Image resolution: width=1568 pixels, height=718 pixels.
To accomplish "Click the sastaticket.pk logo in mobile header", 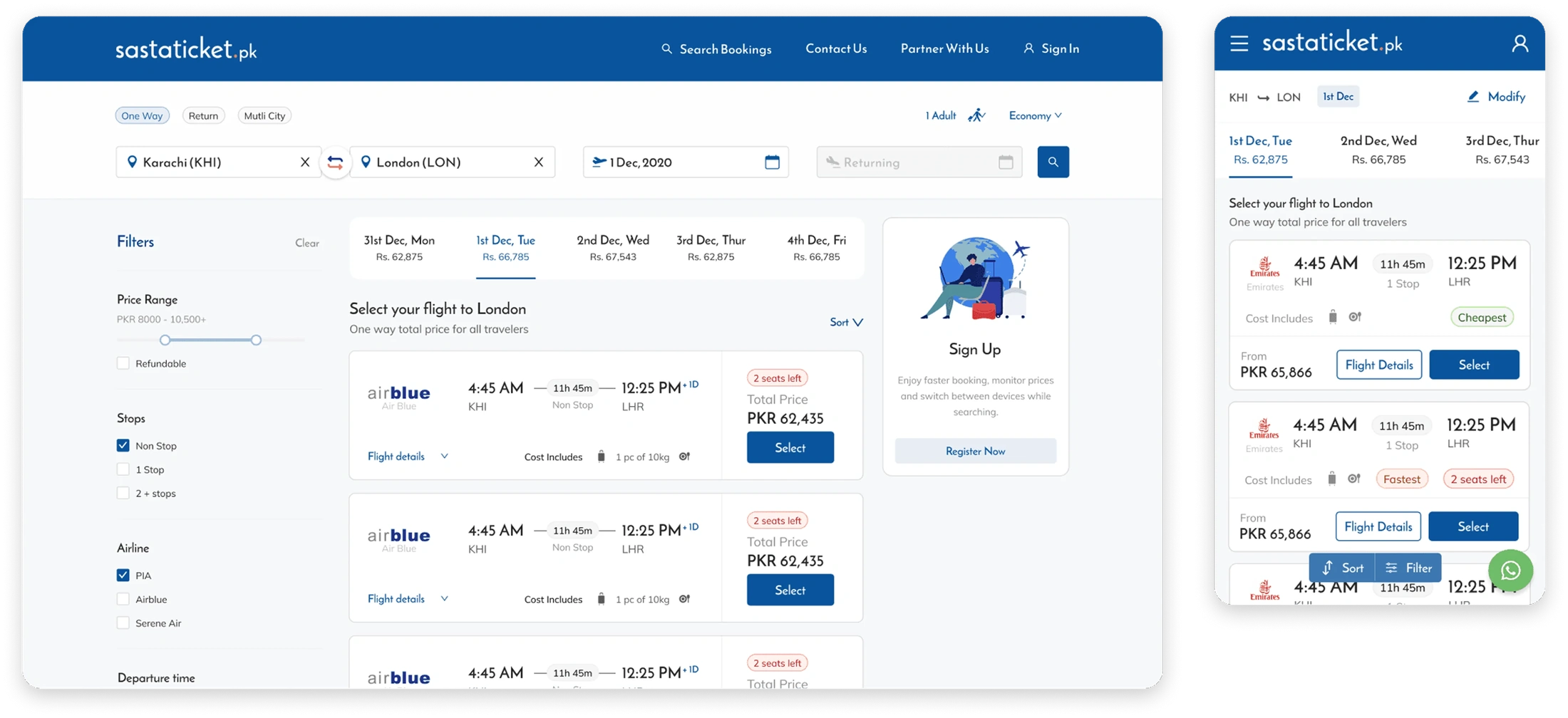I will click(x=1332, y=43).
